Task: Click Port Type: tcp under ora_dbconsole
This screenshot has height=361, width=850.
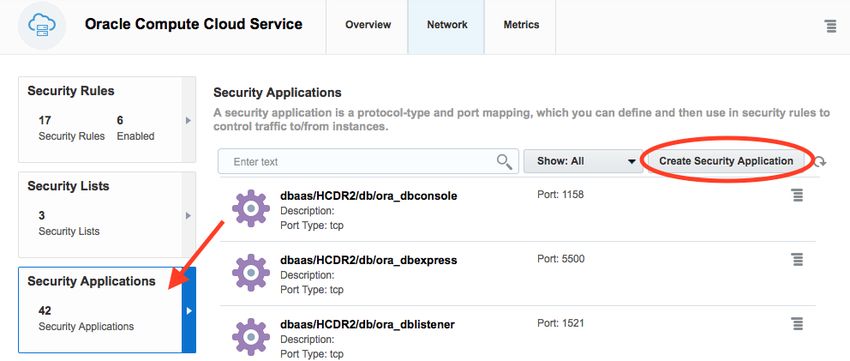Action: click(312, 225)
